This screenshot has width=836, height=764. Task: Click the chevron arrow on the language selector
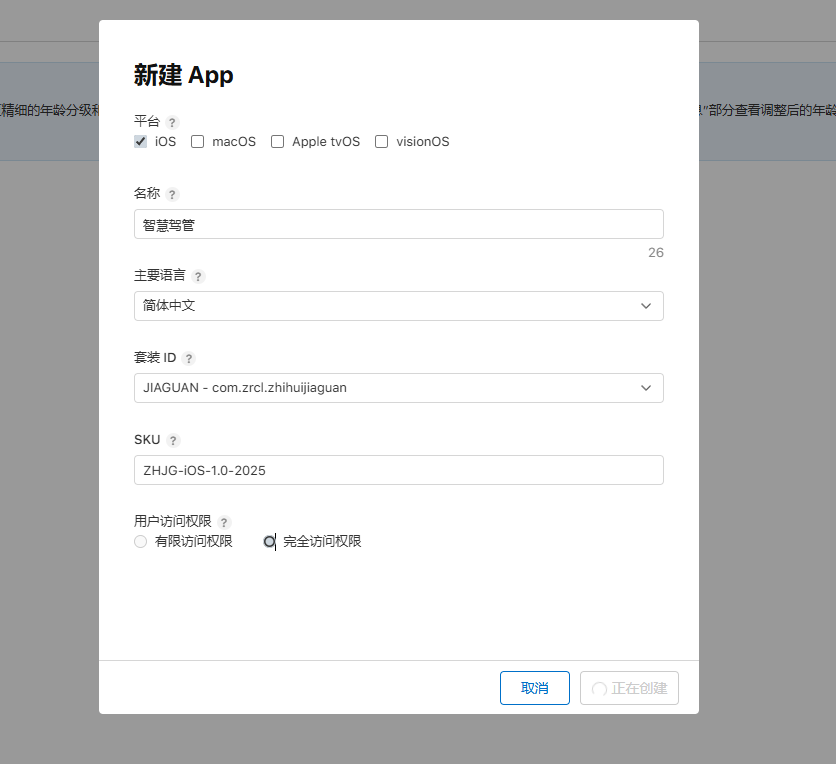[x=647, y=306]
